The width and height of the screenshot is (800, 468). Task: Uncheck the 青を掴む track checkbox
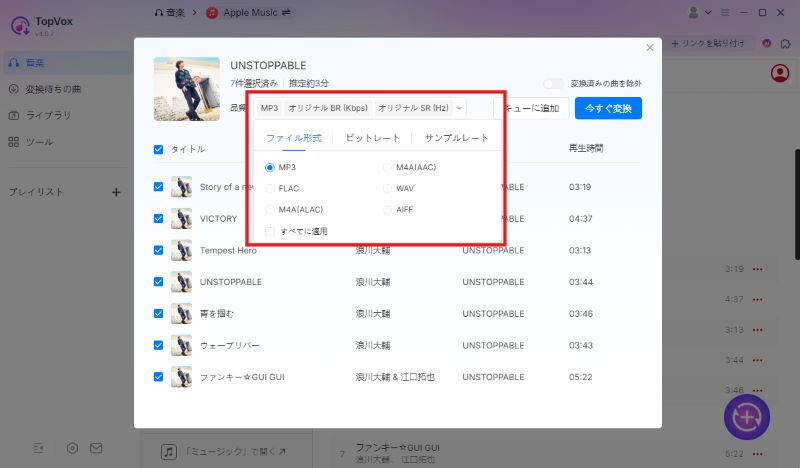(158, 313)
